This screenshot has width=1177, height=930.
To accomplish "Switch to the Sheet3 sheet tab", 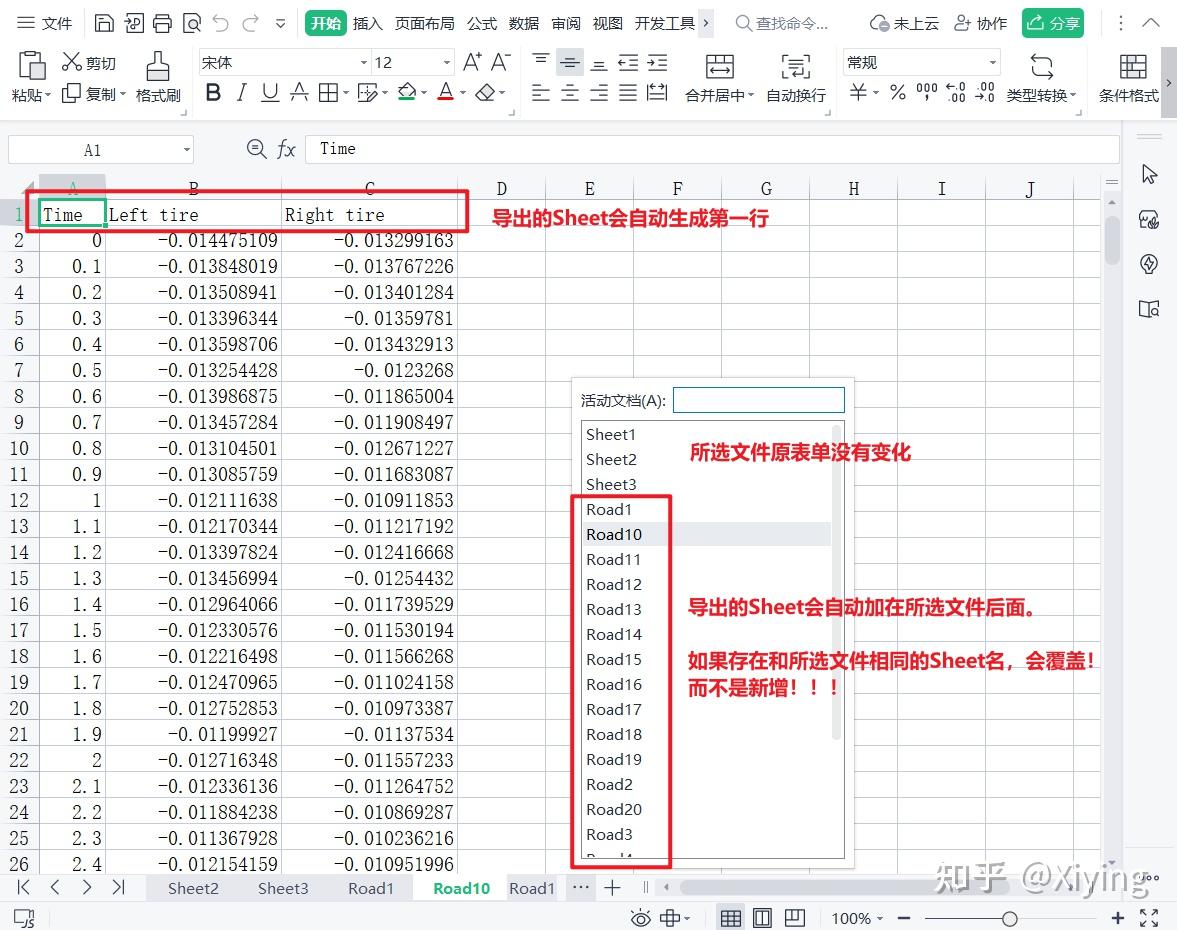I will click(284, 887).
